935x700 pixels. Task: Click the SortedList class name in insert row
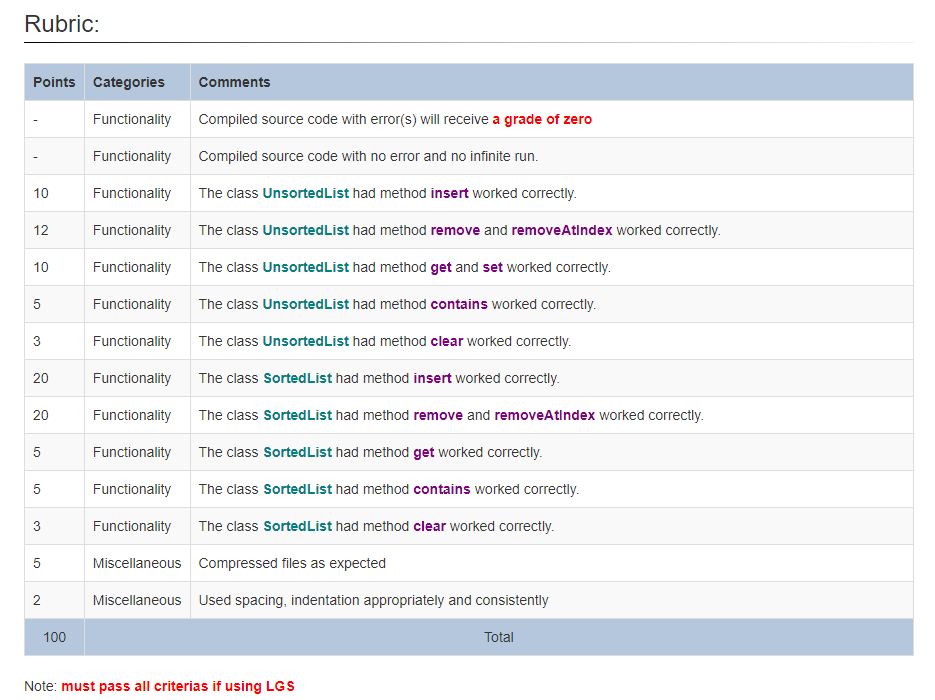(x=297, y=378)
